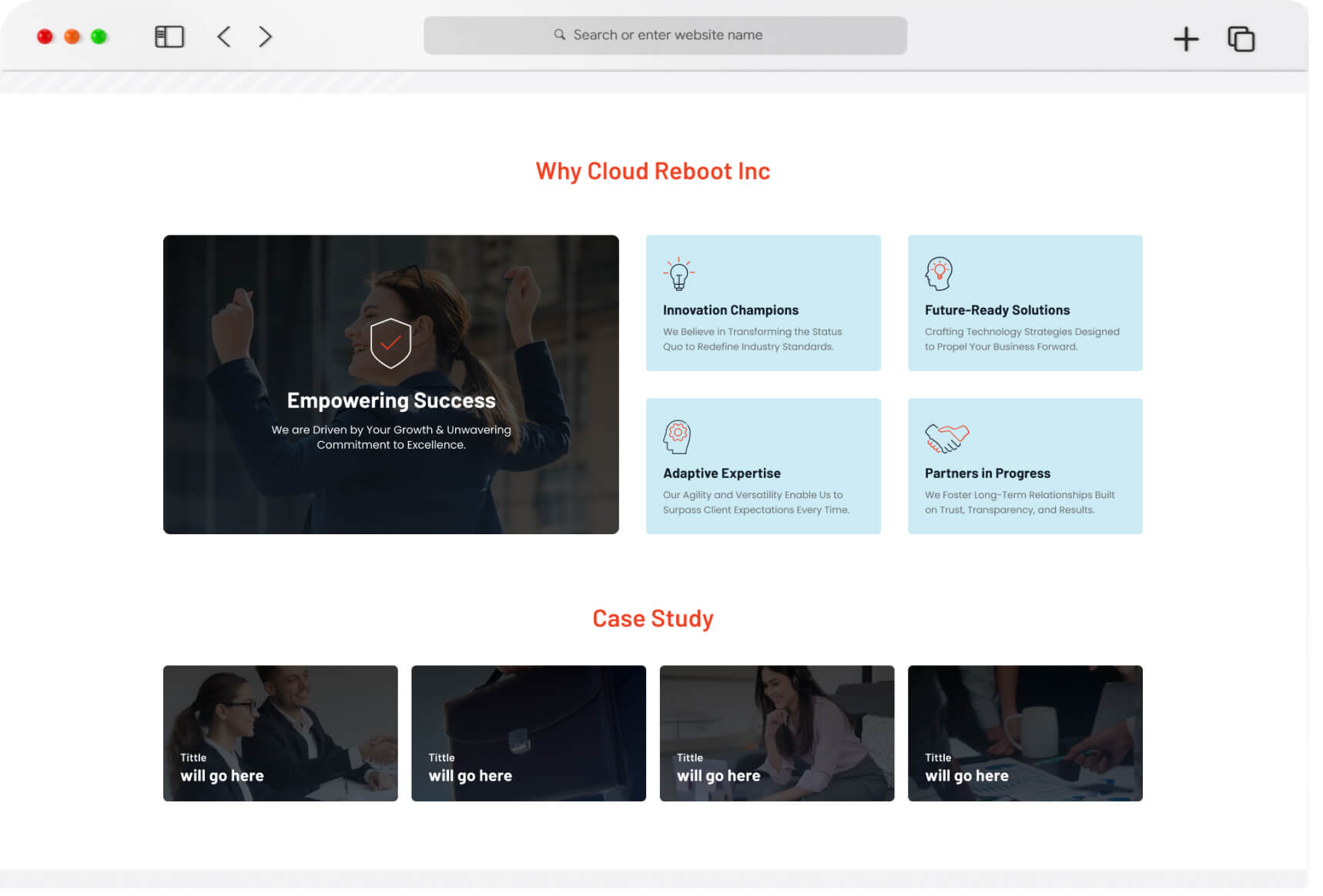Open the second case study briefcase card
The width and height of the screenshot is (1323, 896).
528,733
